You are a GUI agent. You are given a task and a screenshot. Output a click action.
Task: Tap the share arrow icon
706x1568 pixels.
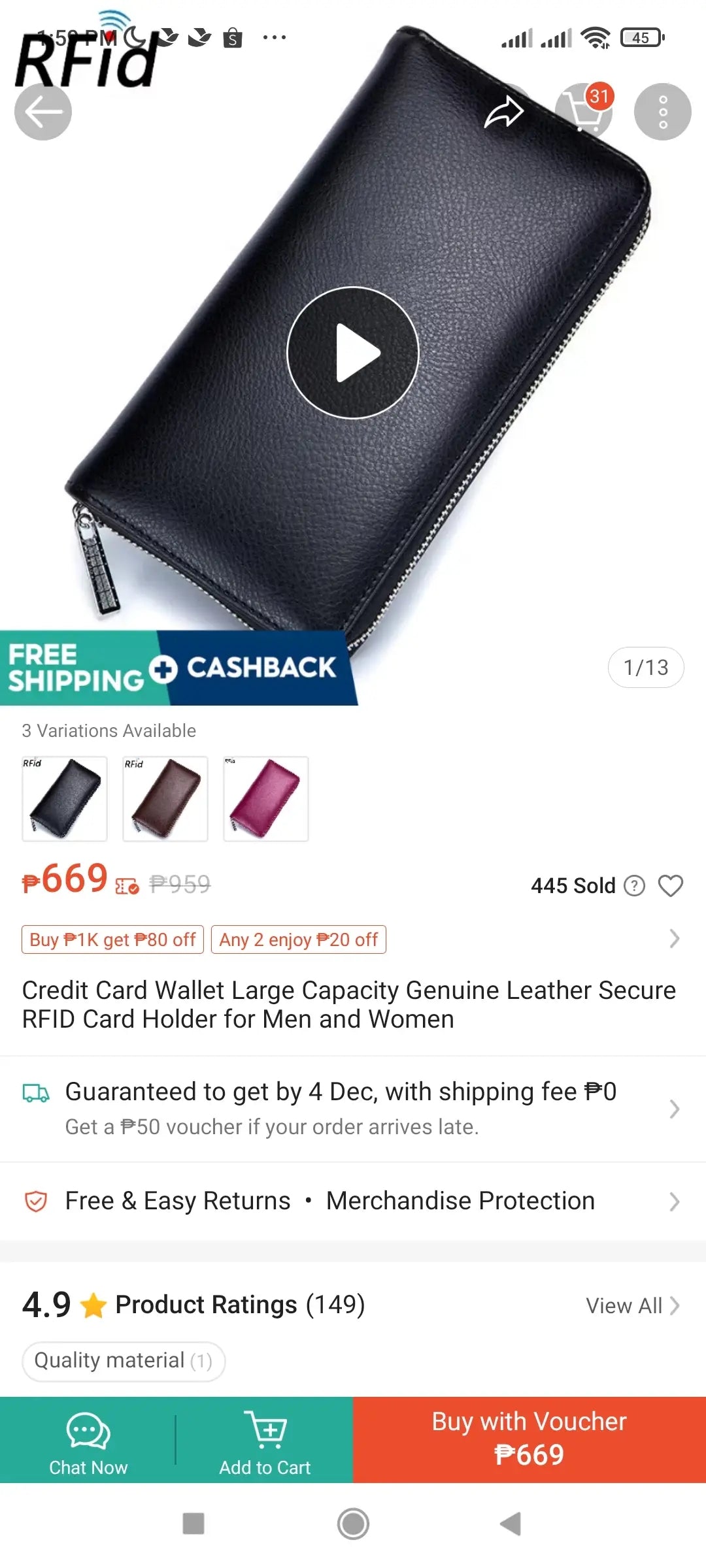504,112
